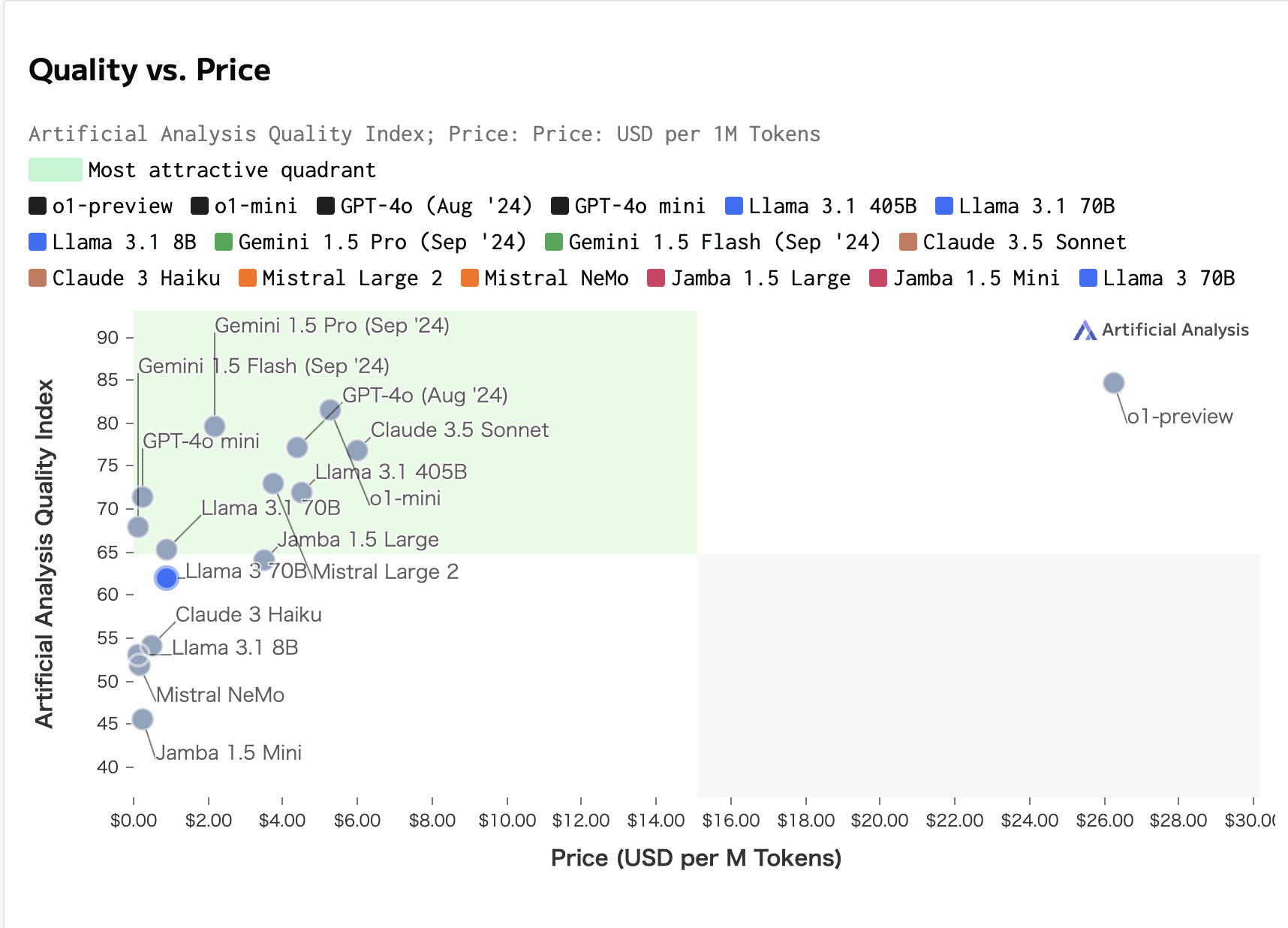The height and width of the screenshot is (928, 1288).
Task: Toggle the Claude 3.5 Sonnet legend entry
Action: coord(1024,242)
